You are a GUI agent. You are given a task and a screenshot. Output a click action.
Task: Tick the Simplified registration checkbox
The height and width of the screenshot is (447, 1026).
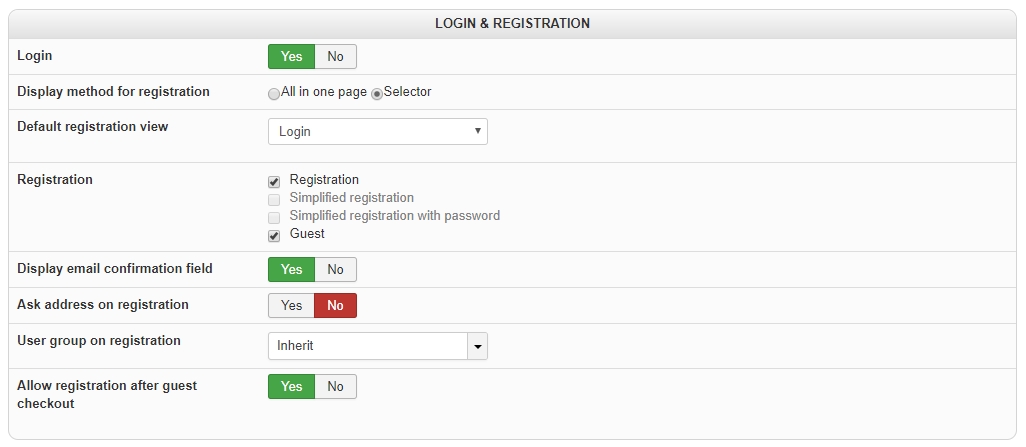coord(274,200)
